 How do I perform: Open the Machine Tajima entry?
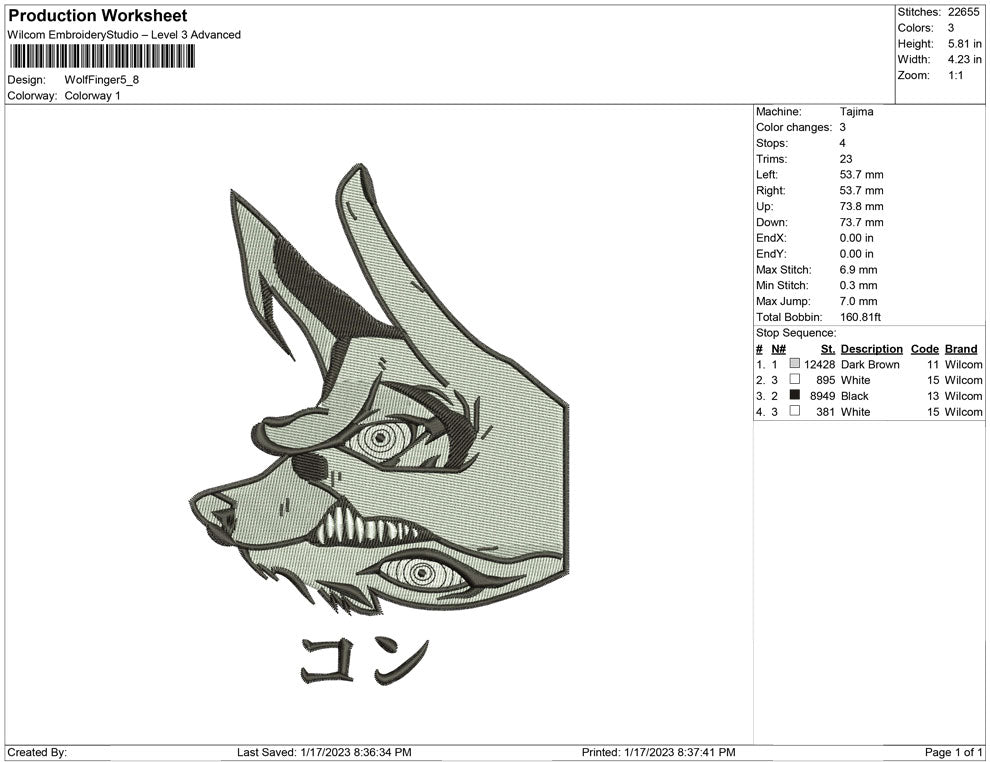coord(854,112)
